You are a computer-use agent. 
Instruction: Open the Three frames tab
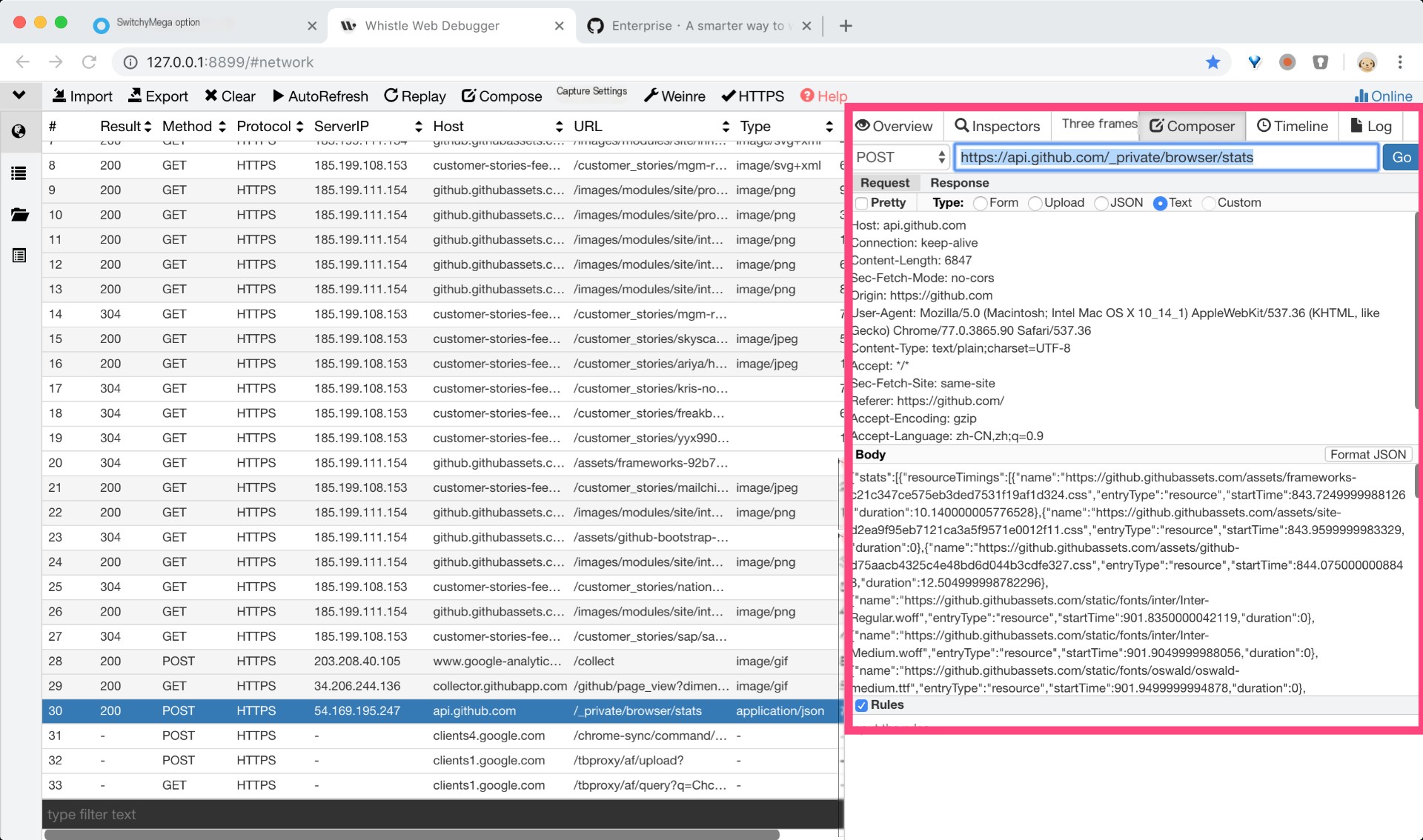coord(1099,124)
